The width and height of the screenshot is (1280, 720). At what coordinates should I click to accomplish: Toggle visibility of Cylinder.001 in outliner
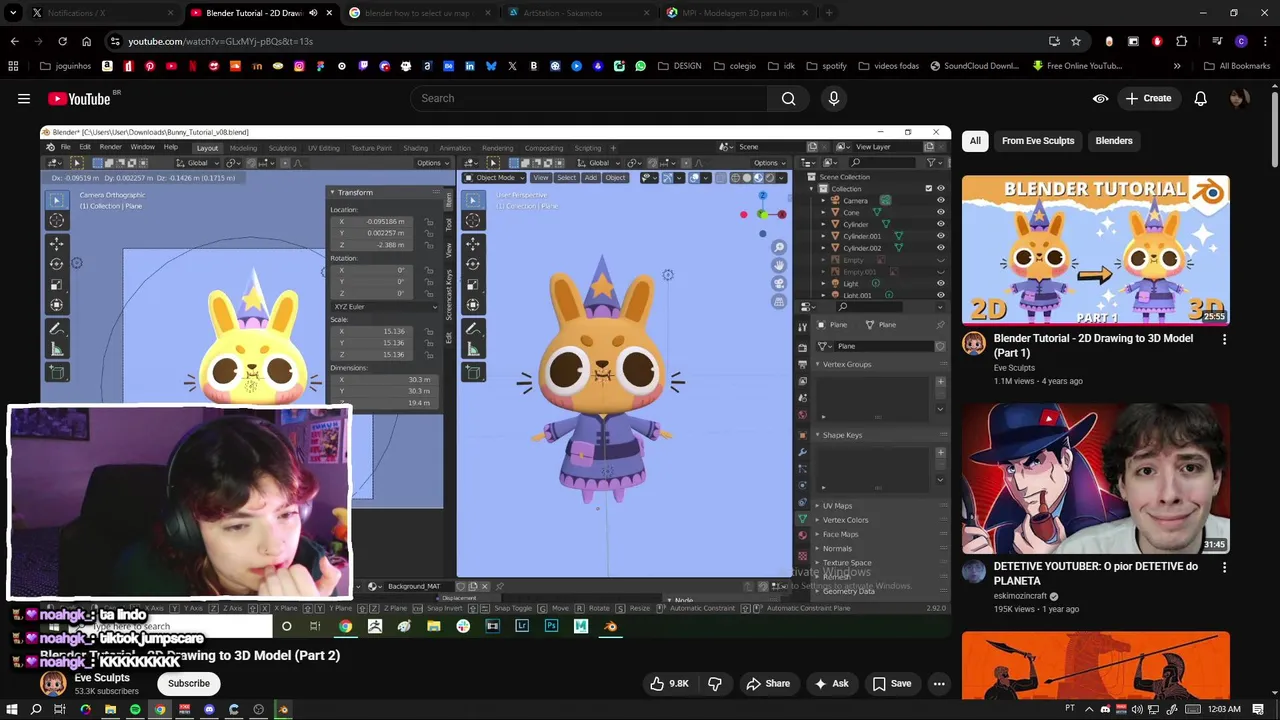[x=940, y=236]
